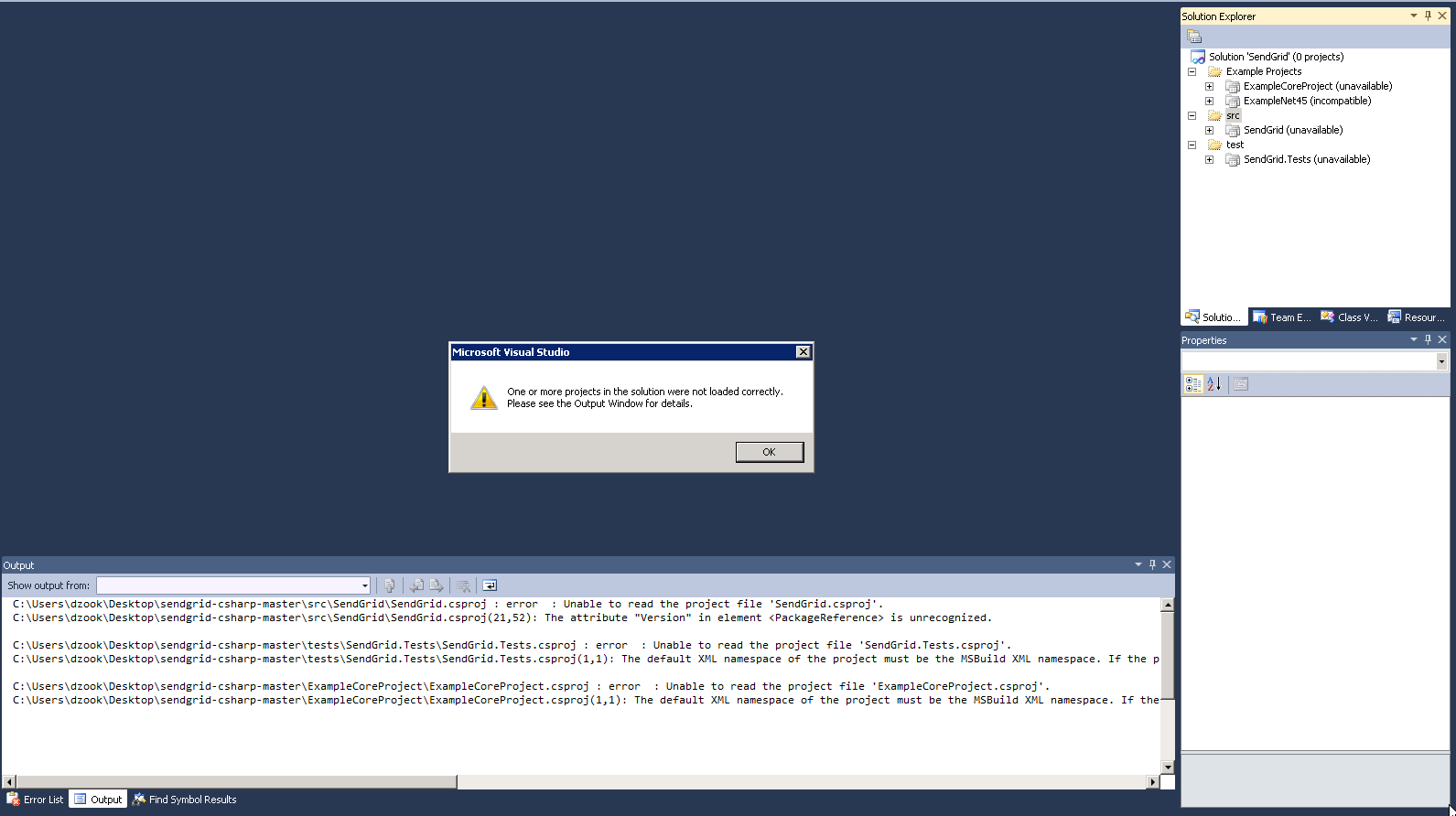Switch Properties to Categorized view

pyautogui.click(x=1193, y=384)
